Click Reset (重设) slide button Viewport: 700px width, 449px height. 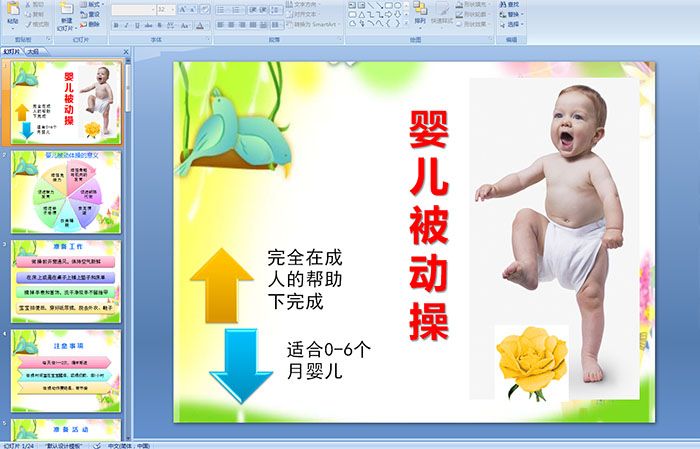click(90, 14)
